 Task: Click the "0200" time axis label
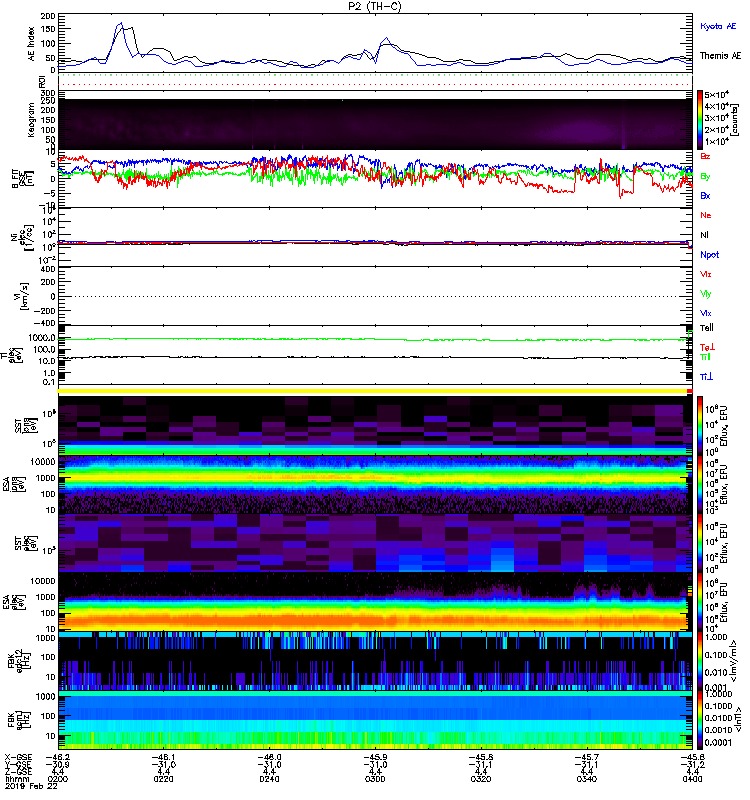tap(57, 779)
